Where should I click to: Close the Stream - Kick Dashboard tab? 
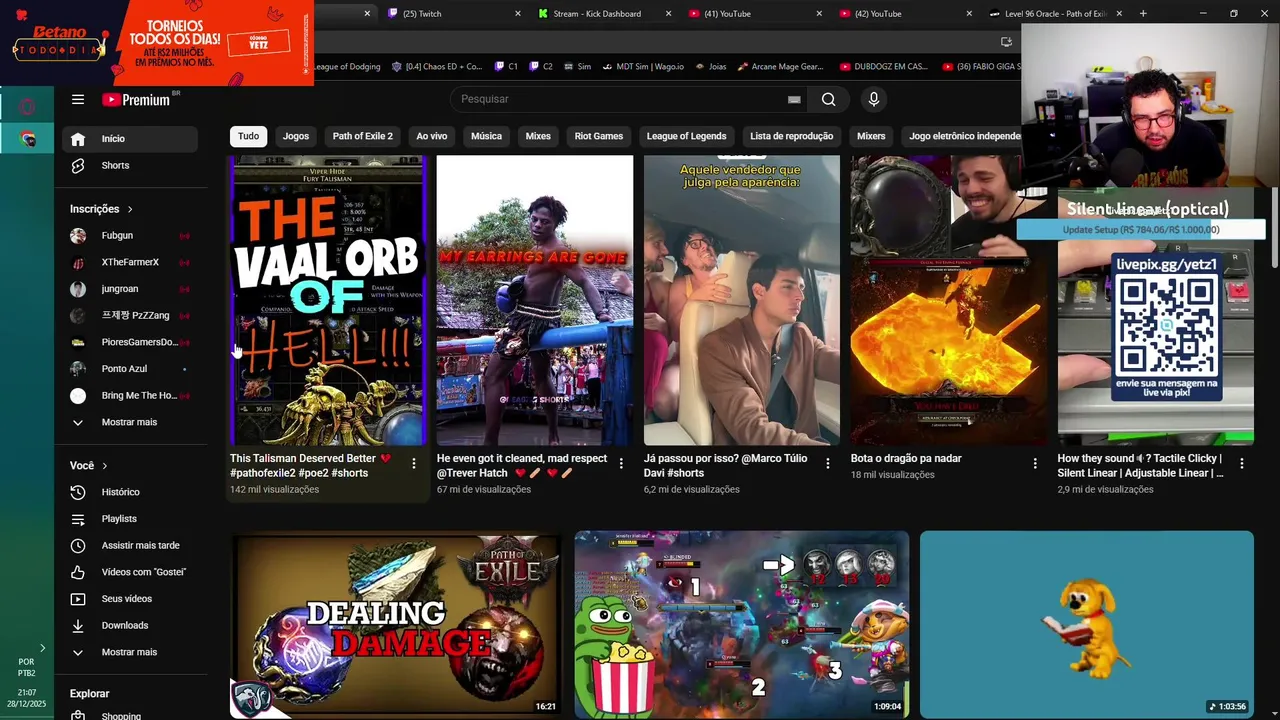tap(668, 14)
